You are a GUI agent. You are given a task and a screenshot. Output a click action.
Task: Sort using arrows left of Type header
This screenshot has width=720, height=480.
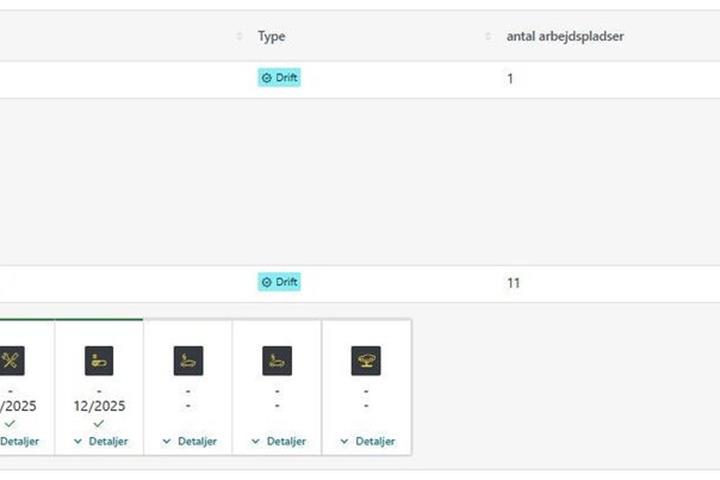(x=239, y=36)
